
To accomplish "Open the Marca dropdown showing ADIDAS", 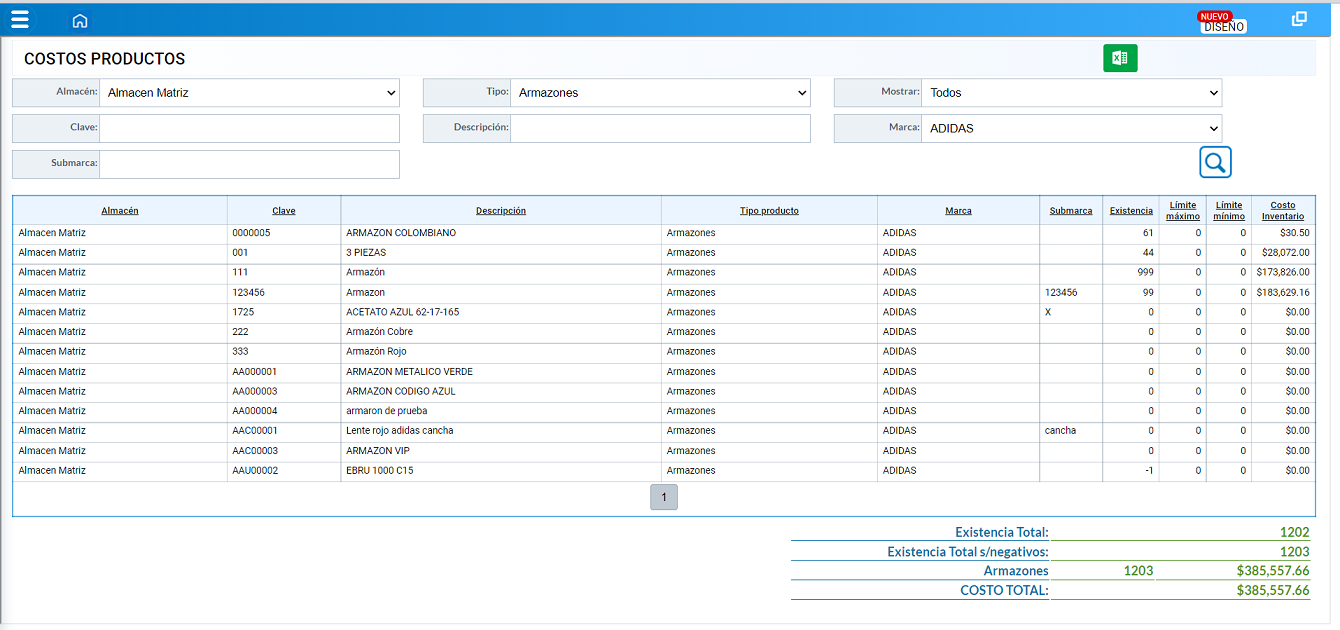I will click(x=1071, y=128).
